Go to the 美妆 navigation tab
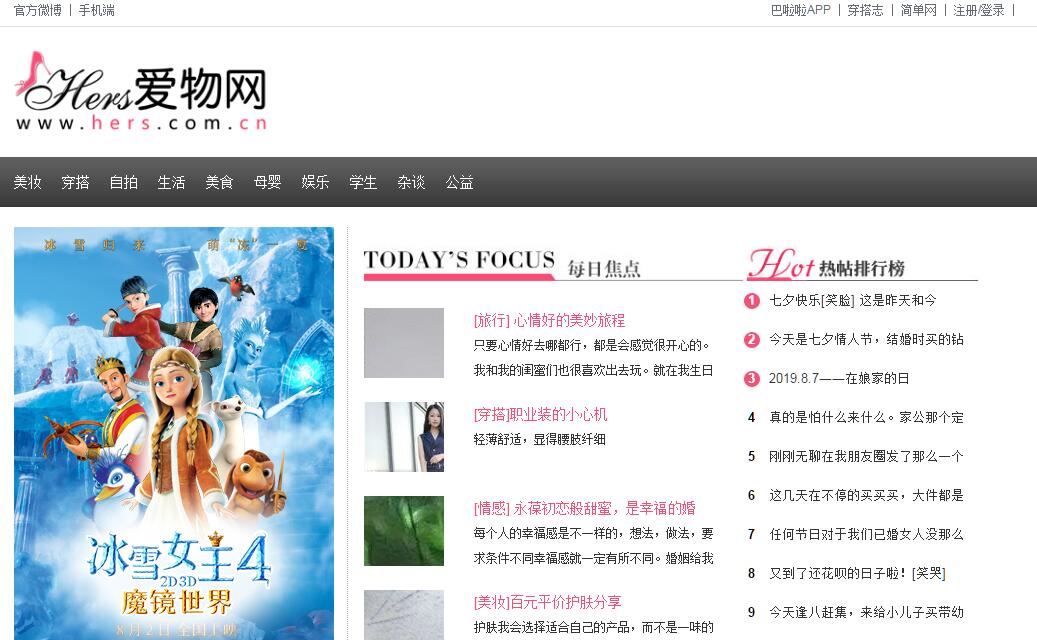 click(x=27, y=182)
